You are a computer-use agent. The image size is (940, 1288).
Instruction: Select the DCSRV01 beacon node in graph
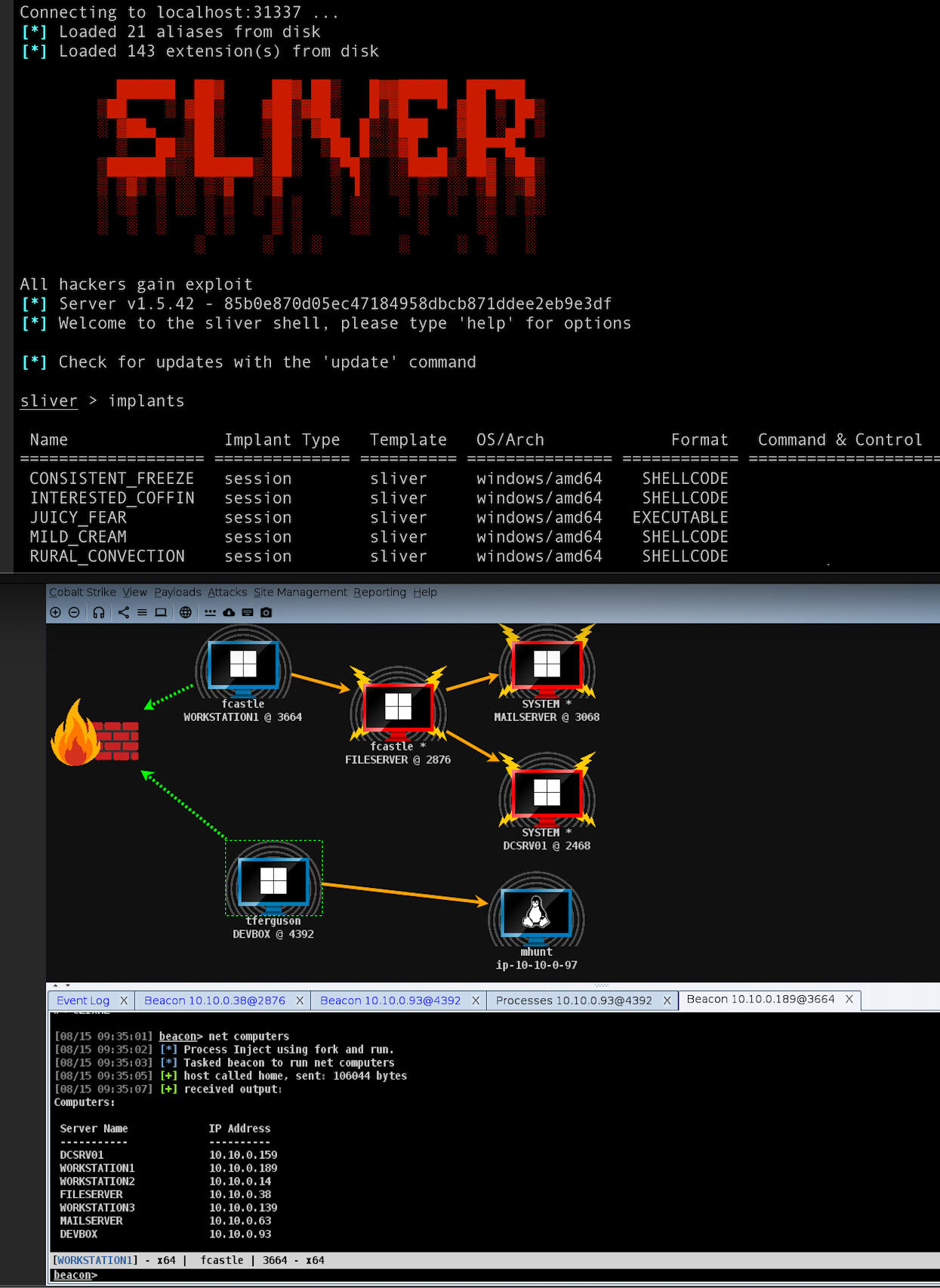tap(547, 794)
